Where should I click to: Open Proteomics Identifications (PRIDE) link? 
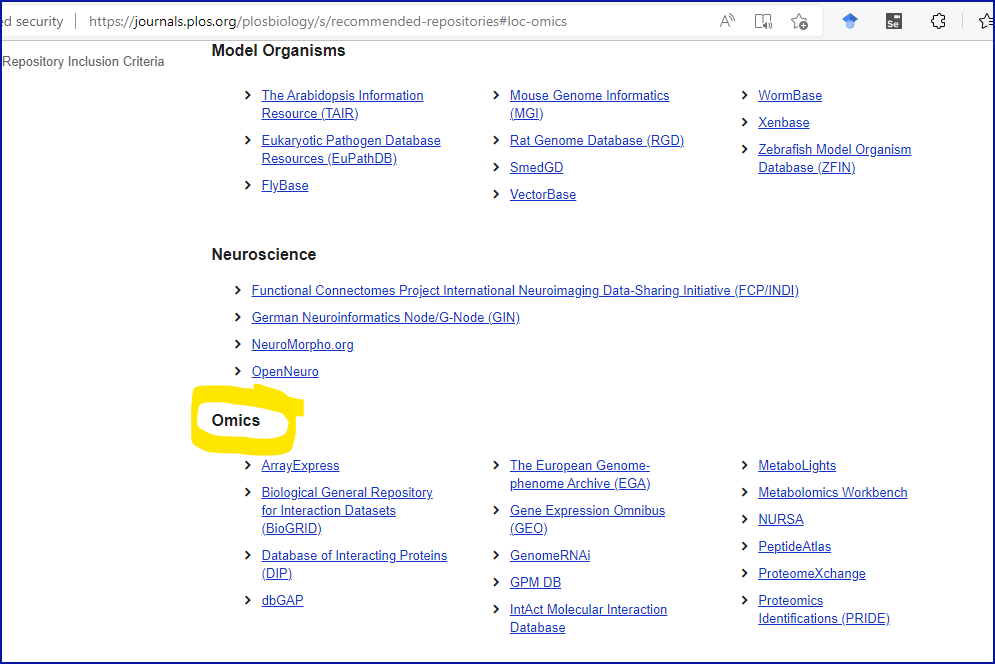[824, 609]
